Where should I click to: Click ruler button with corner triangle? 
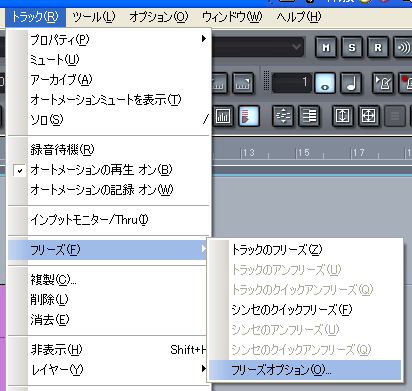point(243,83)
